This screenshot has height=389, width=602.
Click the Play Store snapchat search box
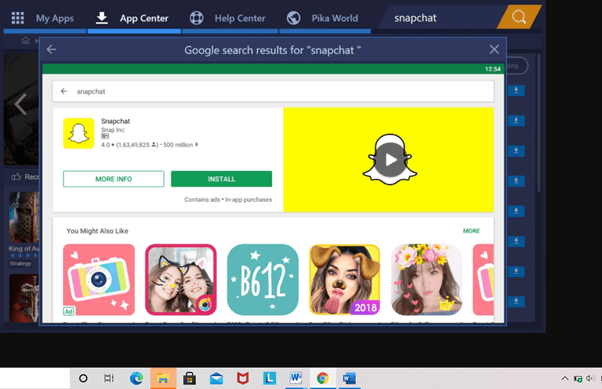click(273, 91)
